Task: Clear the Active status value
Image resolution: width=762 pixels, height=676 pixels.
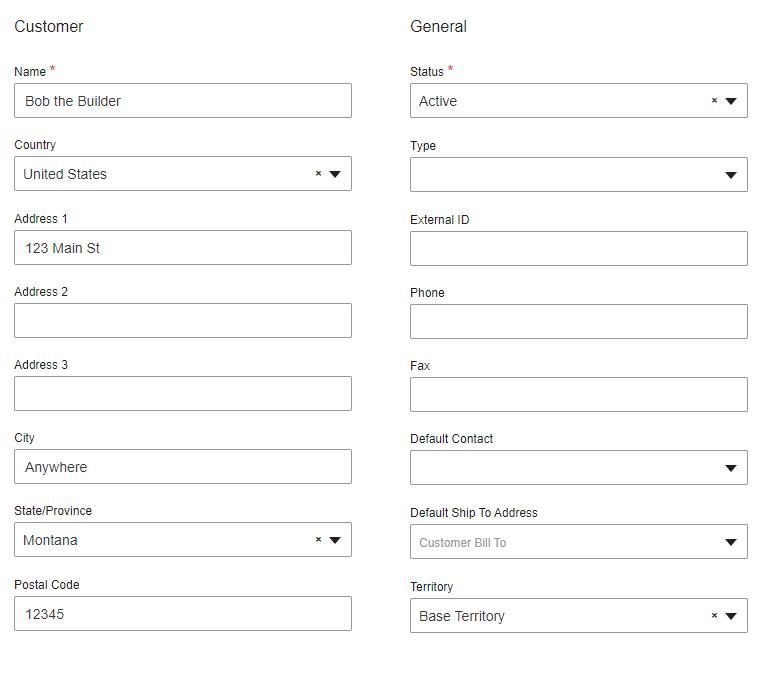Action: (x=714, y=101)
